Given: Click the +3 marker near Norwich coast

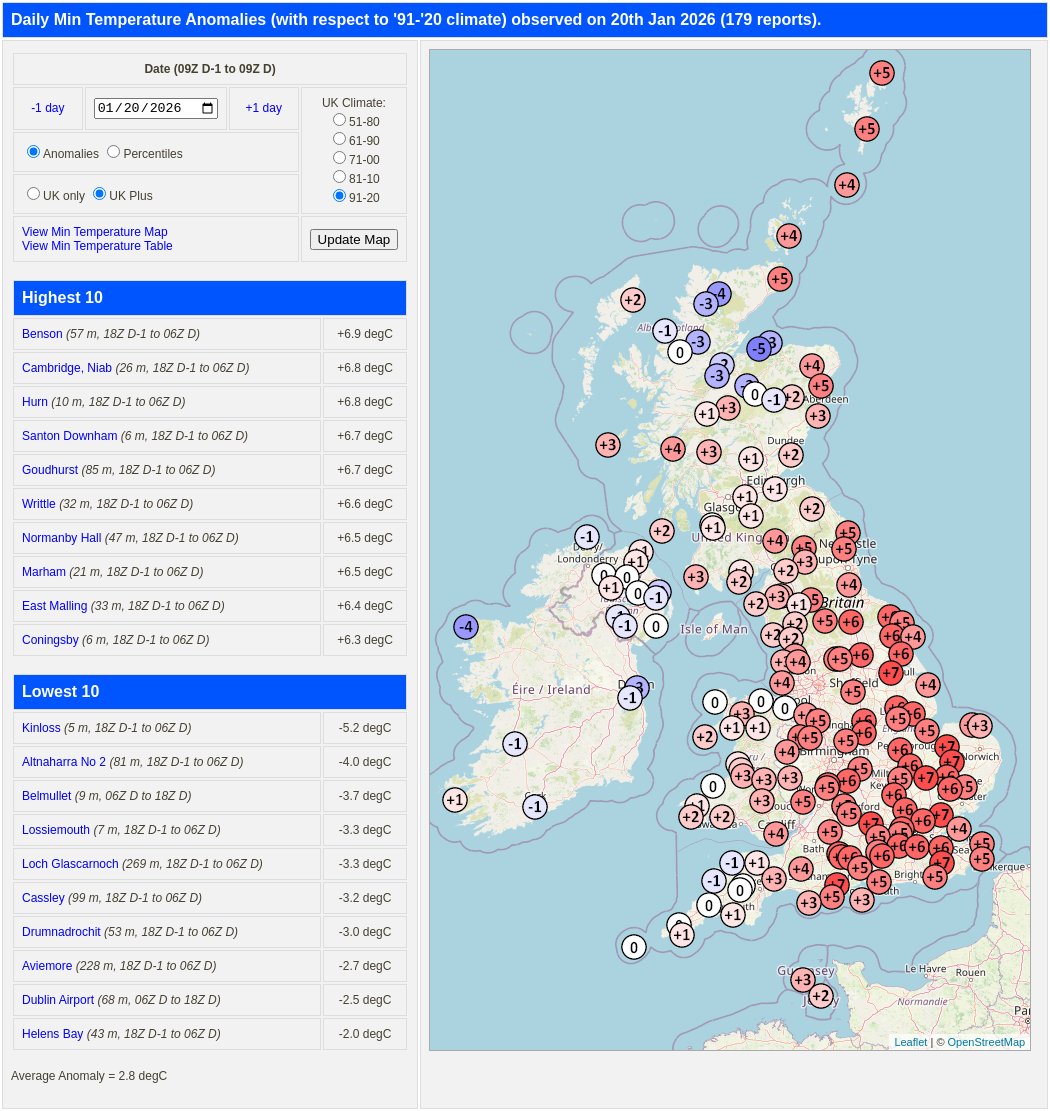Looking at the screenshot, I should pyautogui.click(x=980, y=726).
